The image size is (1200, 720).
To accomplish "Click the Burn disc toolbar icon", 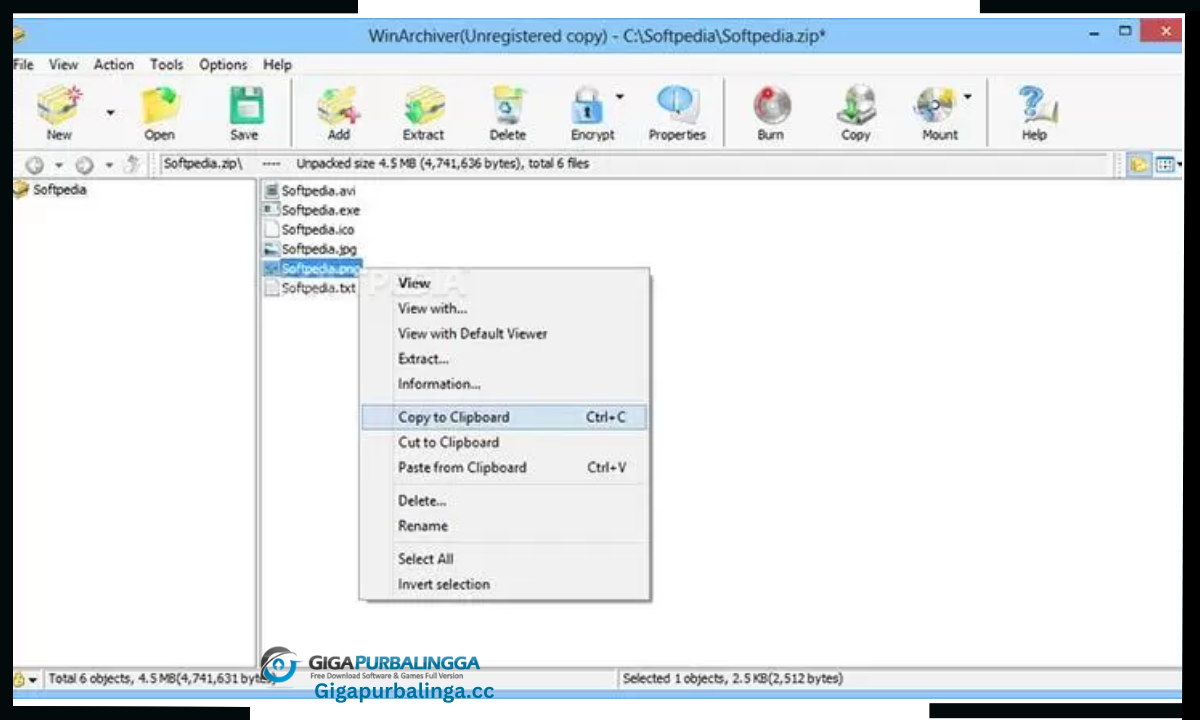I will (771, 106).
